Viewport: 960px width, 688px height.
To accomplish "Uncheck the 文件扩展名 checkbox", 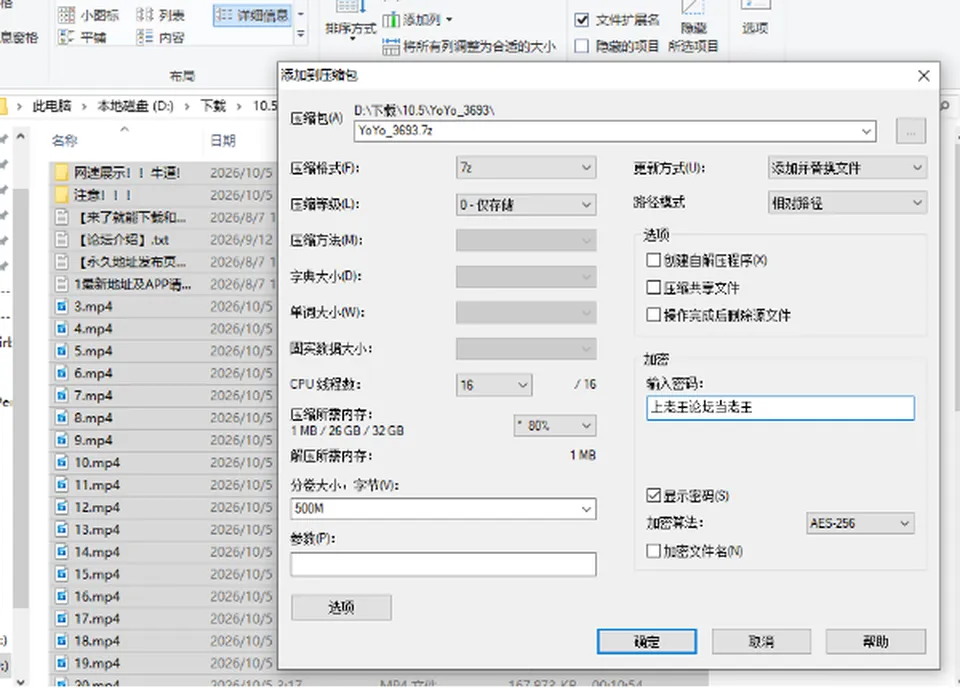I will 582,20.
